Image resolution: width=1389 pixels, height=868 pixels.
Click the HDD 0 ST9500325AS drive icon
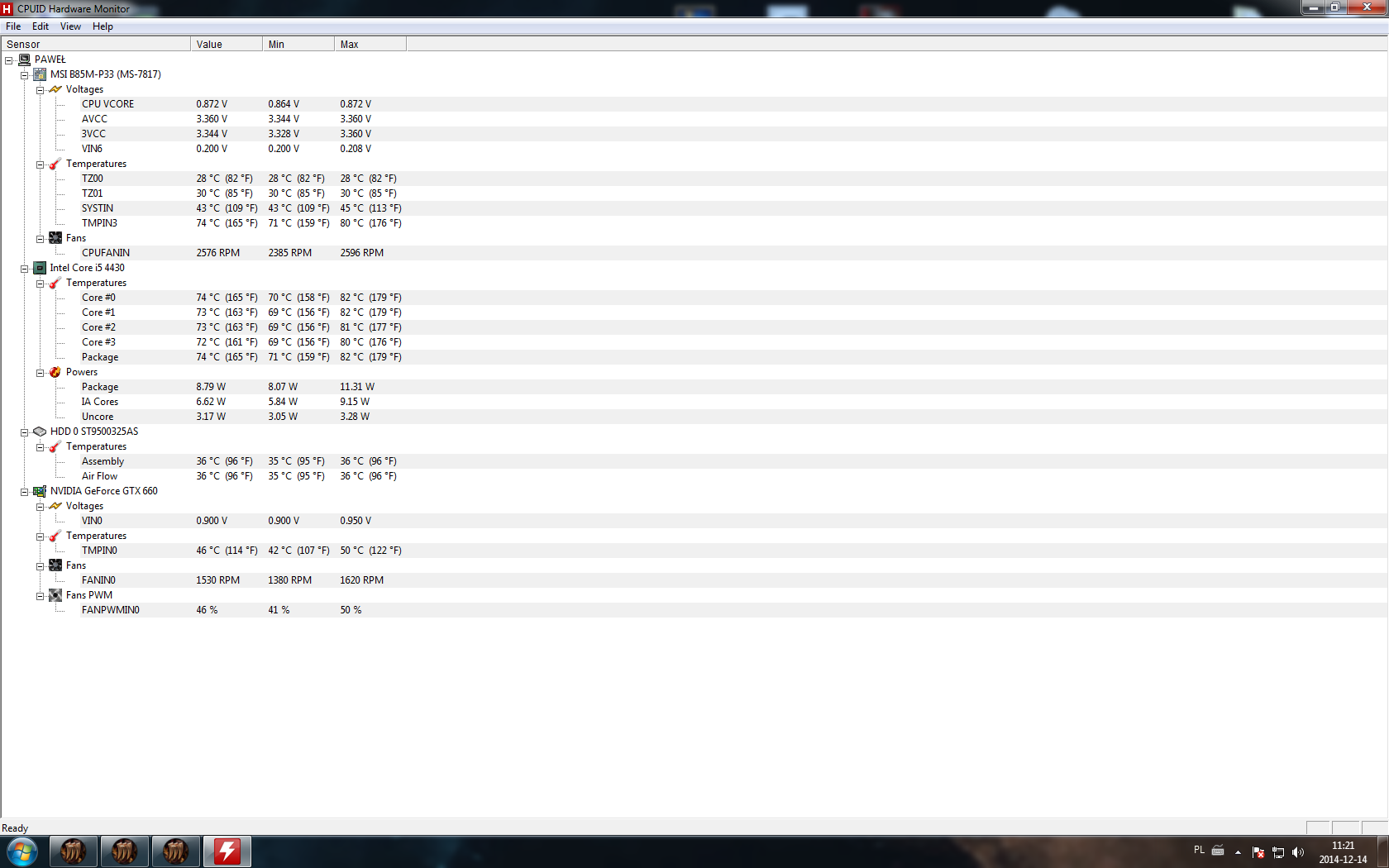click(40, 432)
